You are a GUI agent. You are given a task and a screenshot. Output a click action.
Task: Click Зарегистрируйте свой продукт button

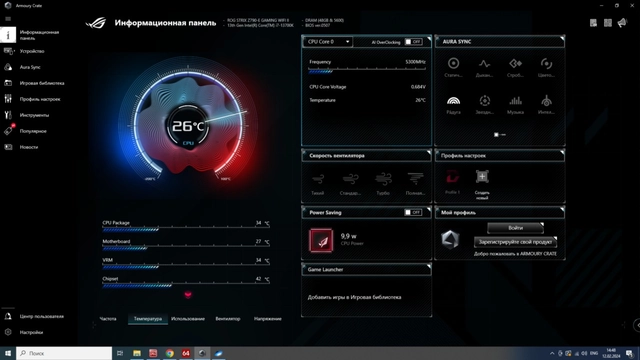[x=516, y=242]
